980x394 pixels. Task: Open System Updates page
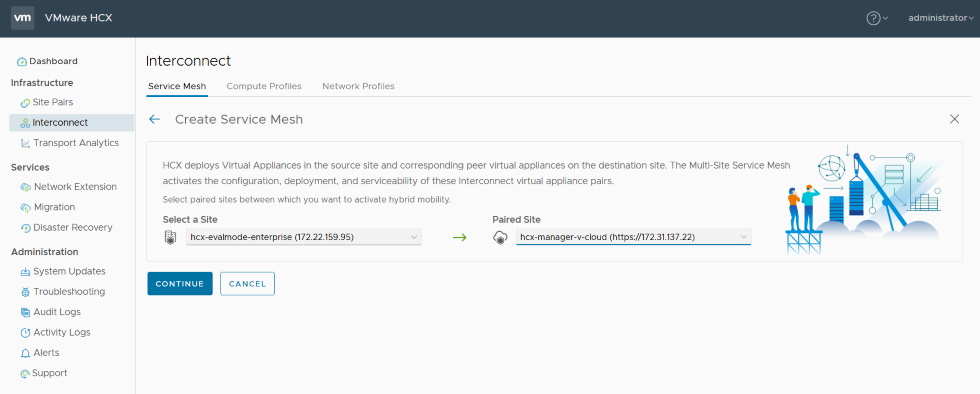69,271
